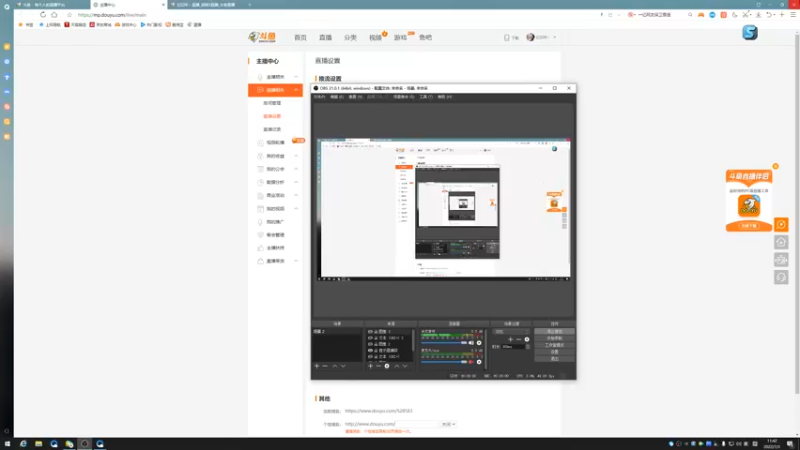
Task: Collapse the highlighted orange sidebar section
Action: tap(296, 90)
